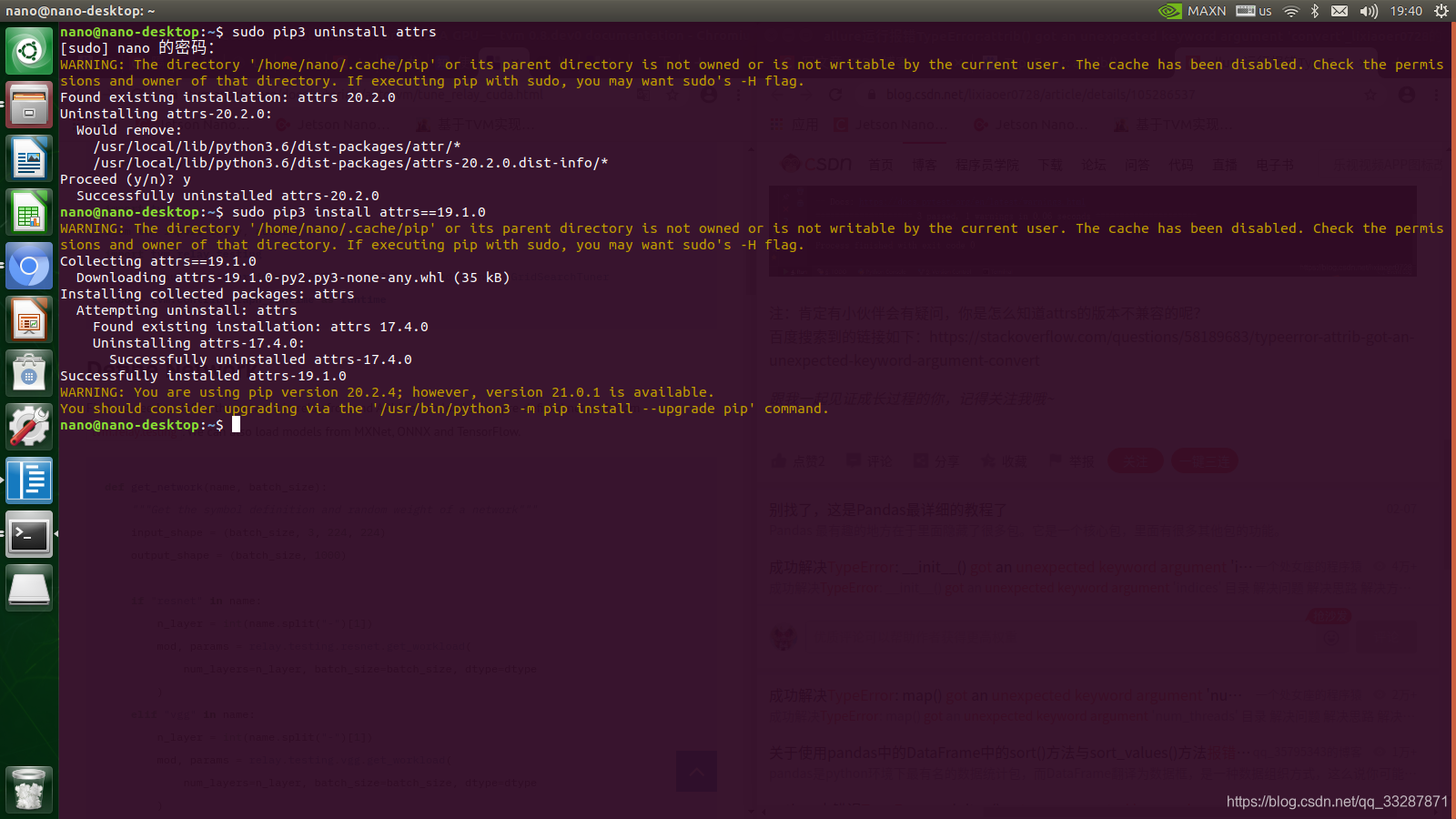Click 'Found existing installation: attrs 17.4.0' line
Screen dimensions: 1456x819
coord(260,327)
